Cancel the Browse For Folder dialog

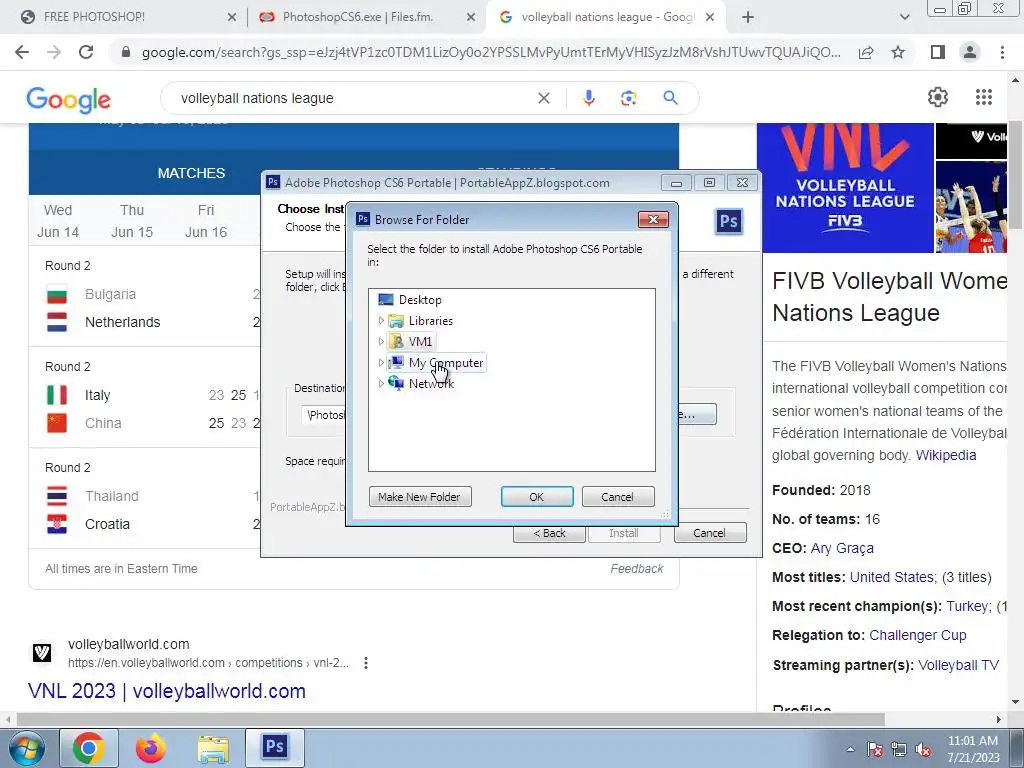pyautogui.click(x=618, y=497)
